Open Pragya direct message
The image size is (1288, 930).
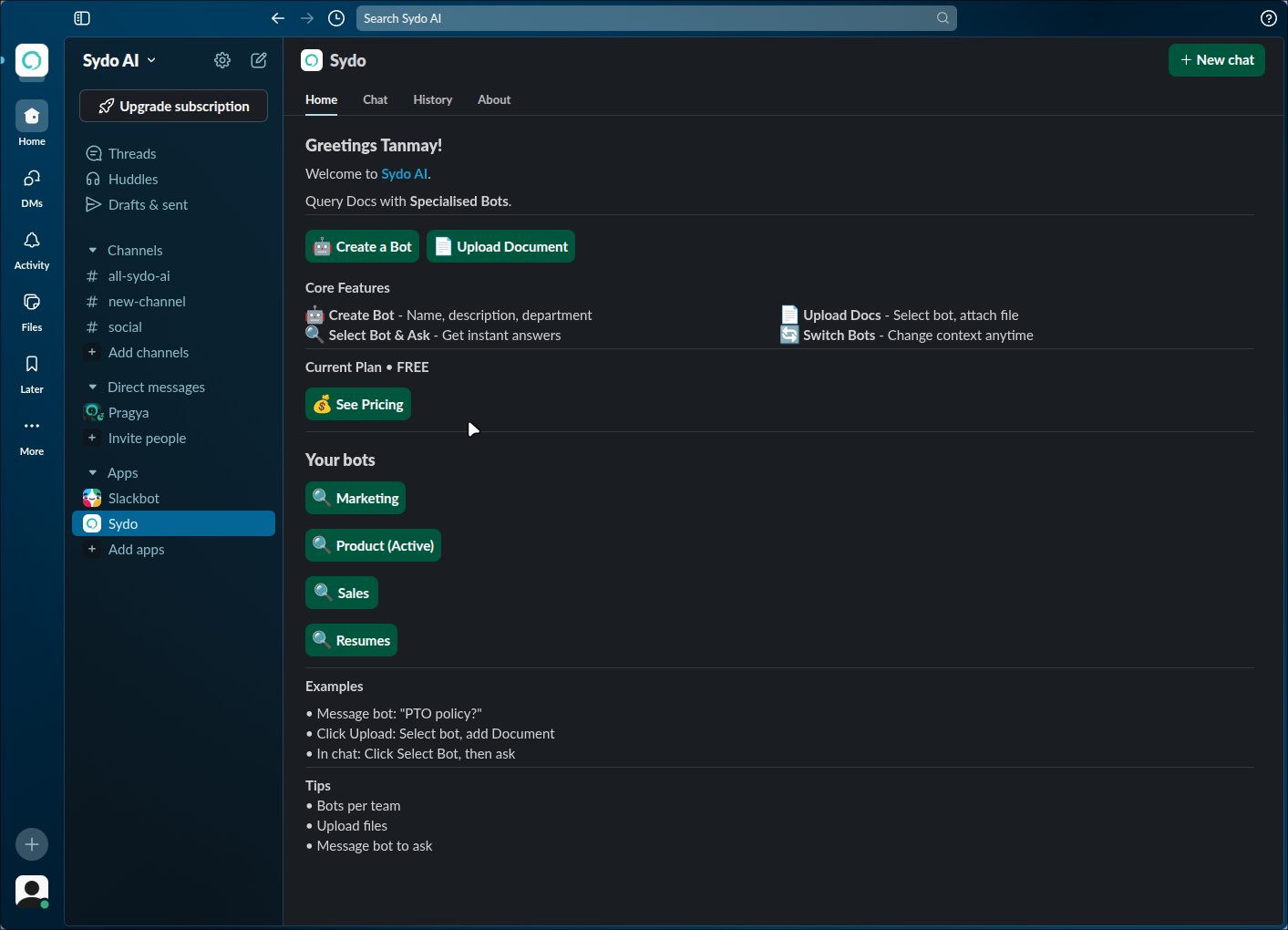[173, 412]
